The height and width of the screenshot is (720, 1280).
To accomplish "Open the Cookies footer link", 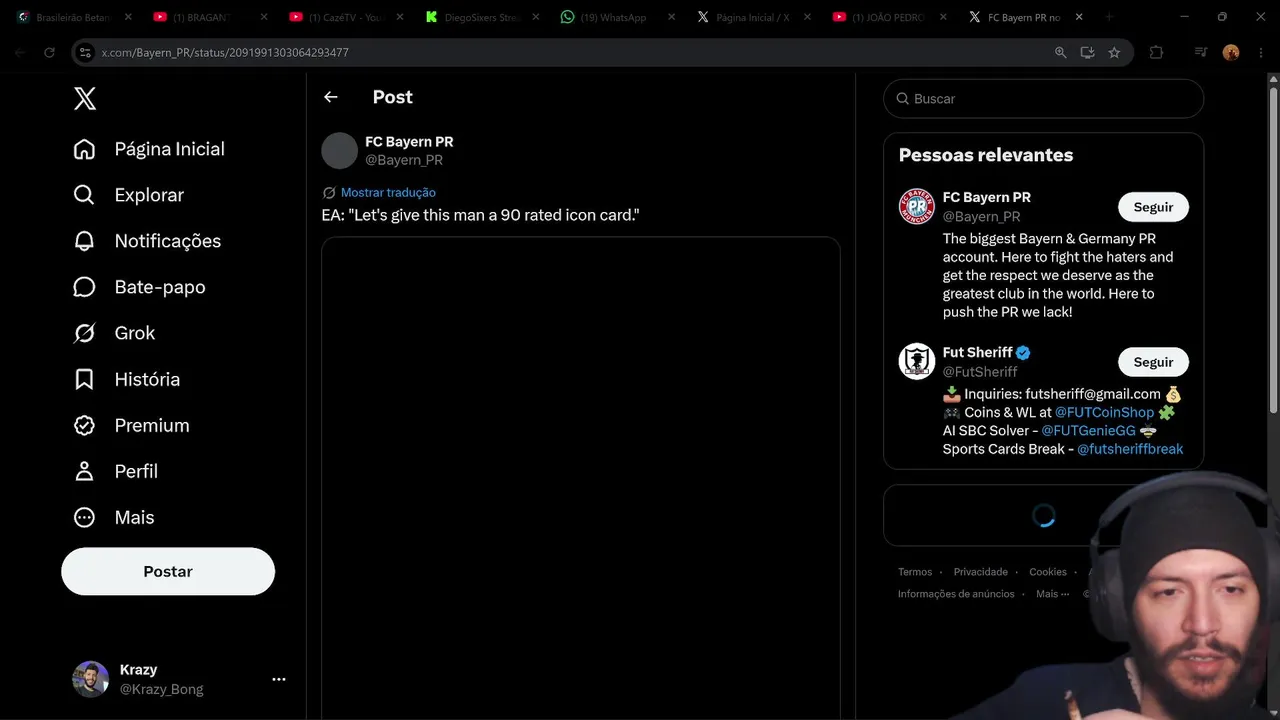I will (x=1048, y=572).
